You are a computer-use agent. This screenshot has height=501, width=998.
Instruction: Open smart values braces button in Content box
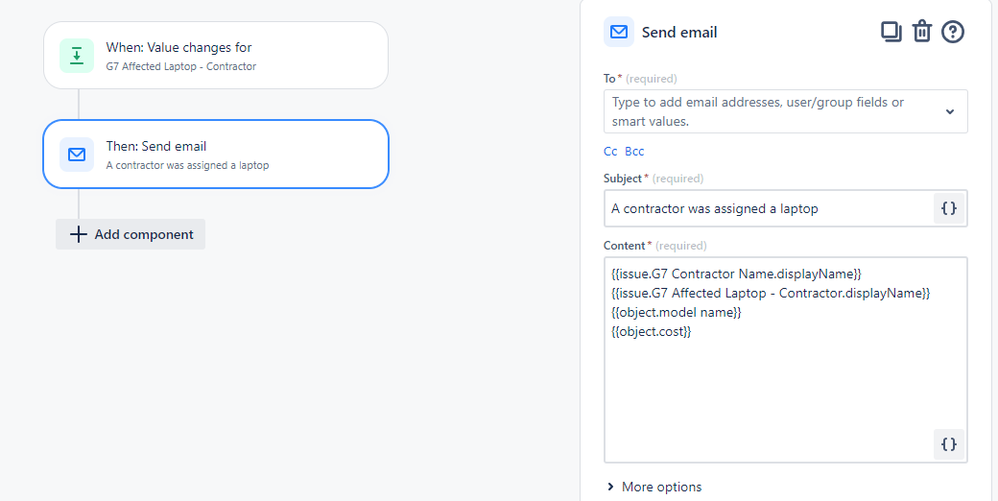click(x=949, y=444)
